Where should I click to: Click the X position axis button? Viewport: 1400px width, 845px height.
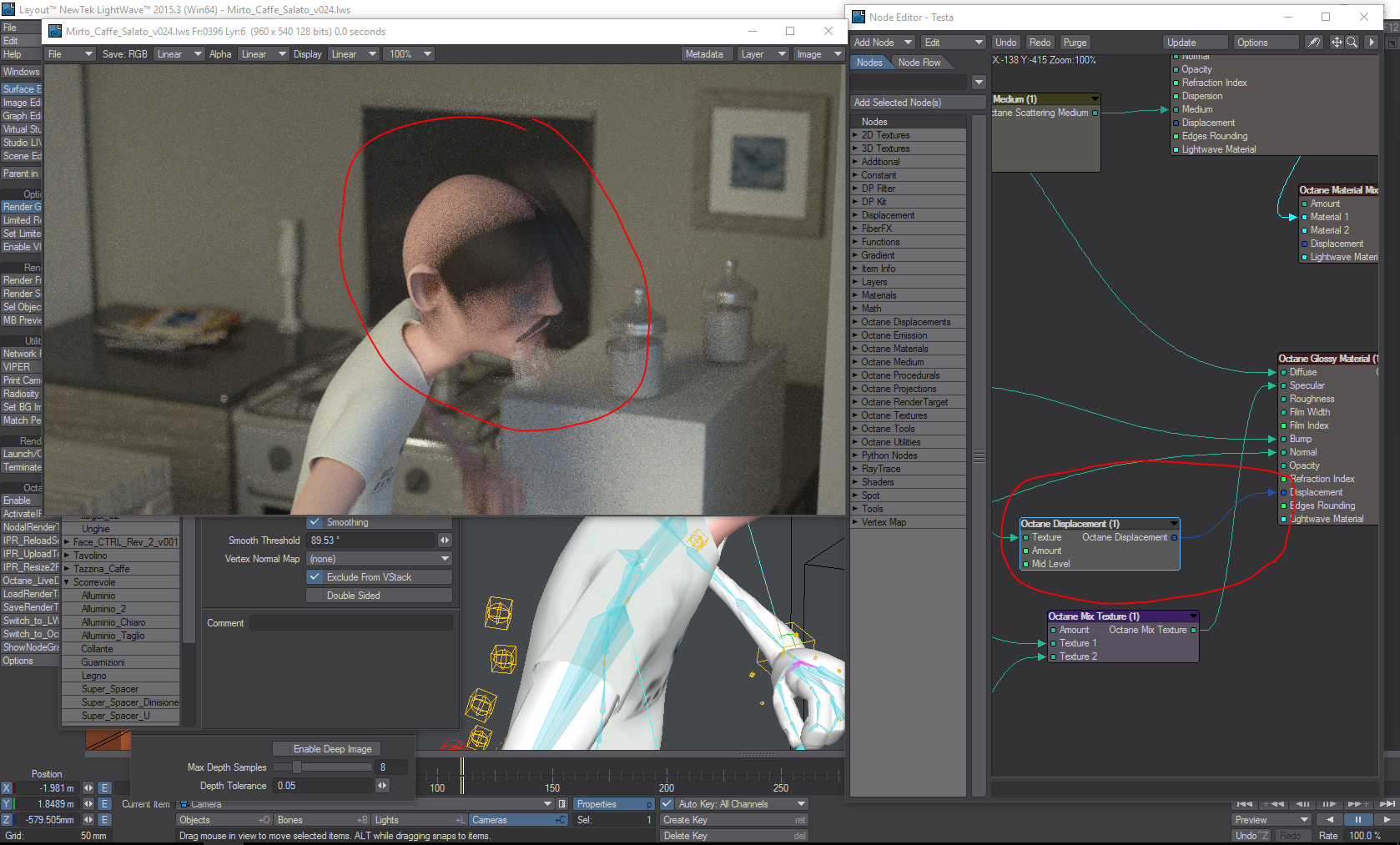(x=7, y=788)
